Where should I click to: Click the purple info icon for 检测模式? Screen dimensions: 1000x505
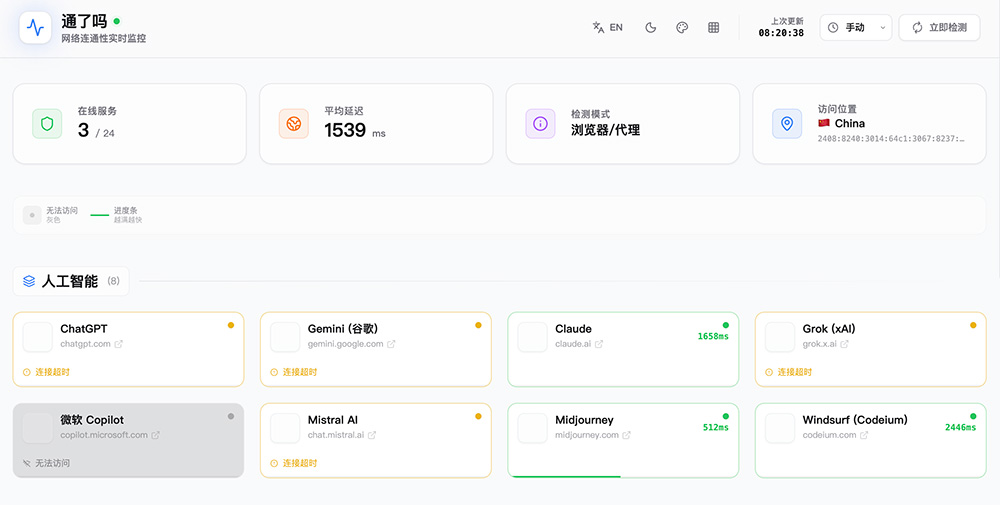(x=540, y=124)
